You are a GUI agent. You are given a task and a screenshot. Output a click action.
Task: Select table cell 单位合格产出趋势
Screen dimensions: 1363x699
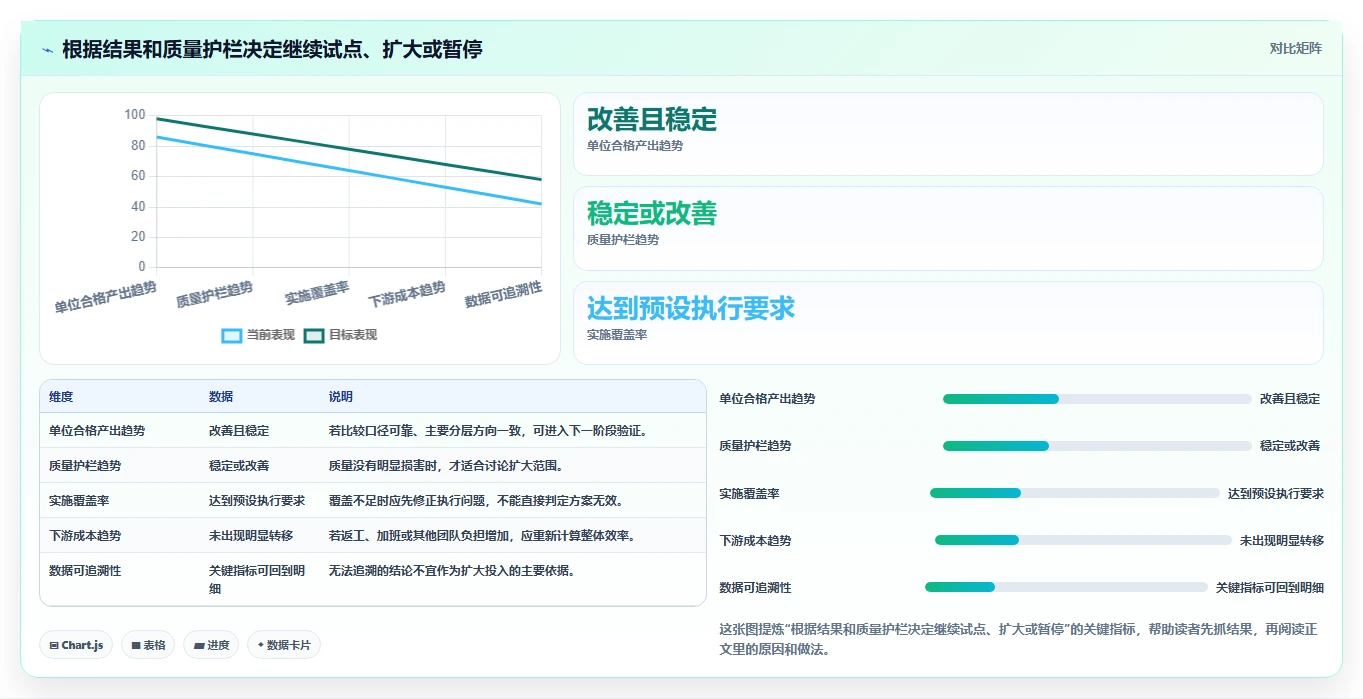click(97, 430)
